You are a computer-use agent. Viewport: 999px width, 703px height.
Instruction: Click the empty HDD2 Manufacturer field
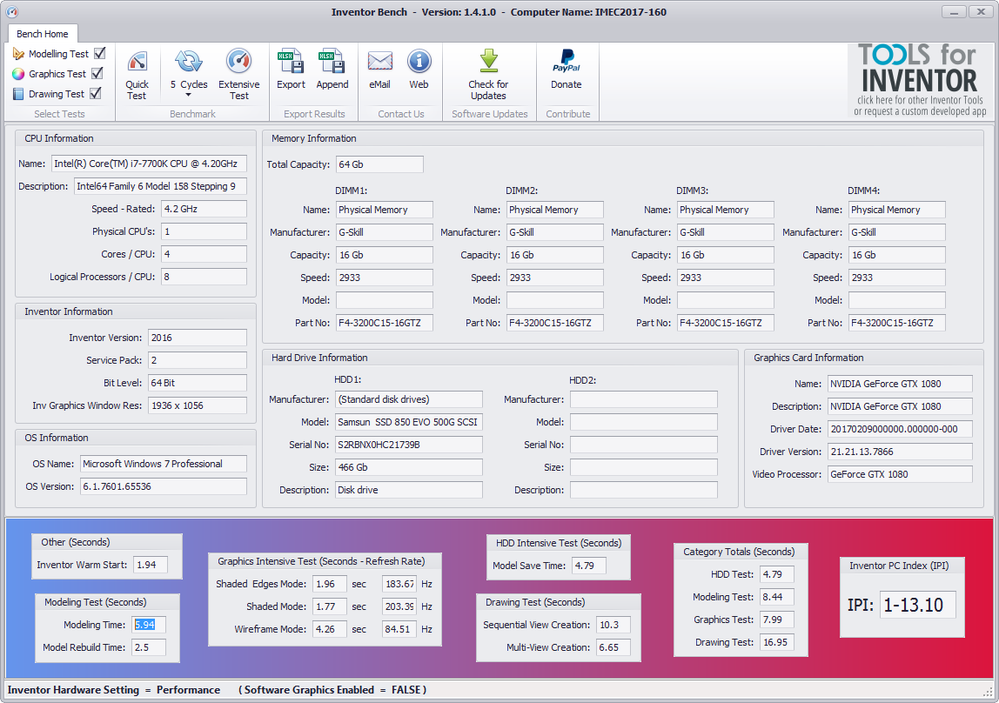[643, 400]
